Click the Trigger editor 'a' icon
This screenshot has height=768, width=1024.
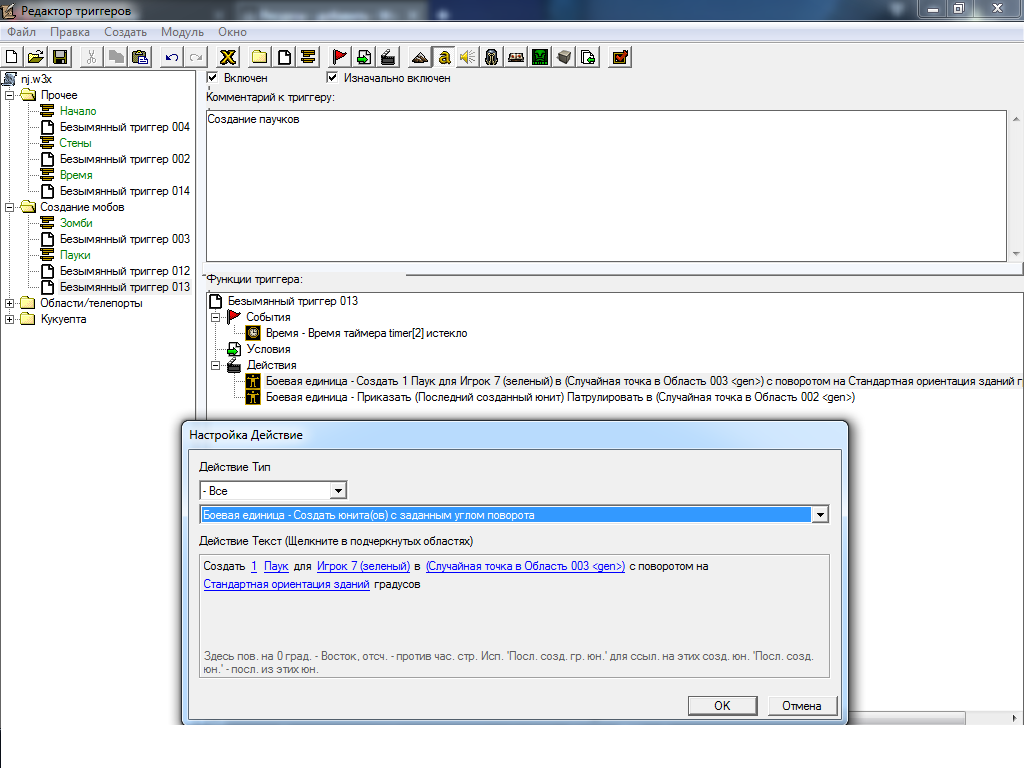point(443,57)
